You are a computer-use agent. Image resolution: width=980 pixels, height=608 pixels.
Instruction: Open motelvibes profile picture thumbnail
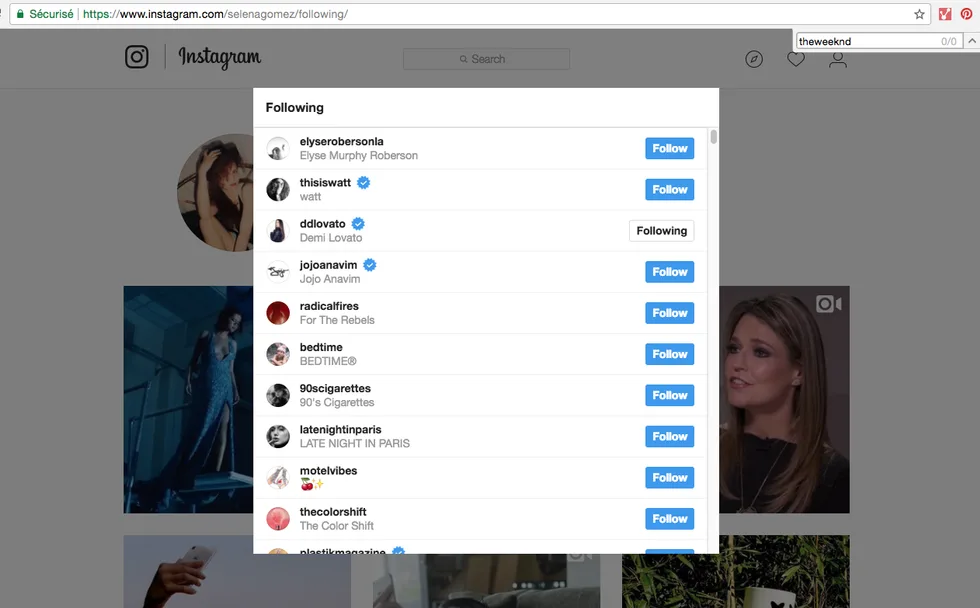tap(278, 477)
